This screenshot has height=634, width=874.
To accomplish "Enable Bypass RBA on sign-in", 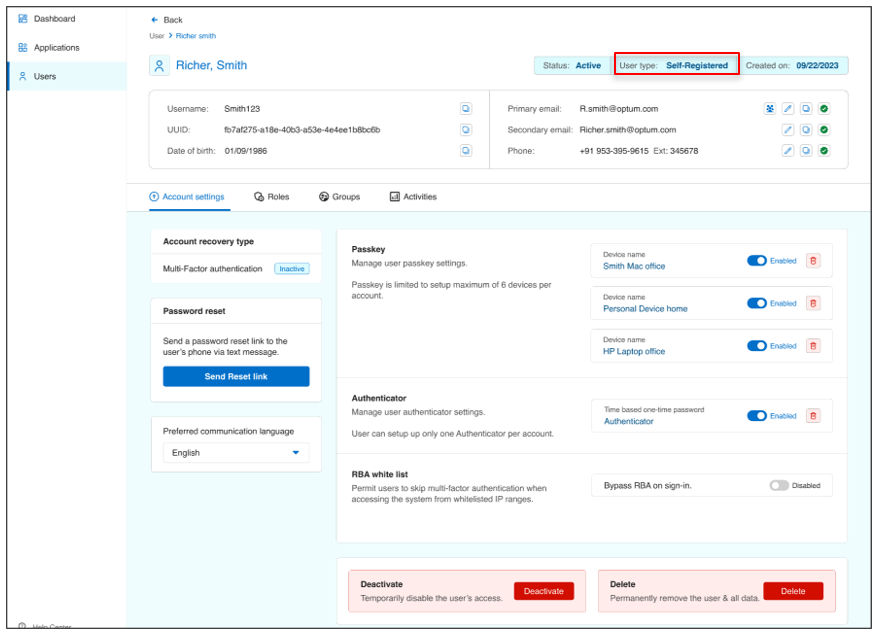I will coord(779,486).
